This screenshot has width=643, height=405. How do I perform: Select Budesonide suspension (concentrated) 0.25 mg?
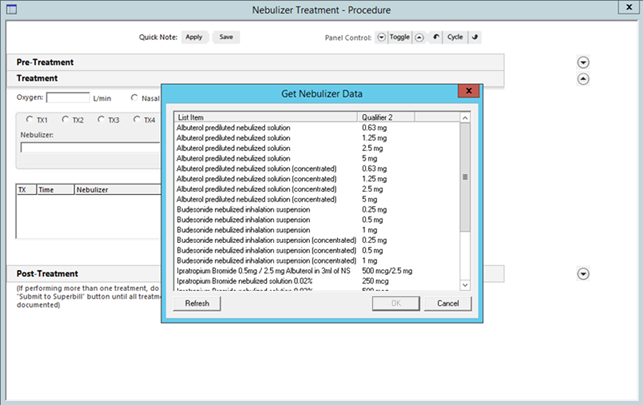317,240
